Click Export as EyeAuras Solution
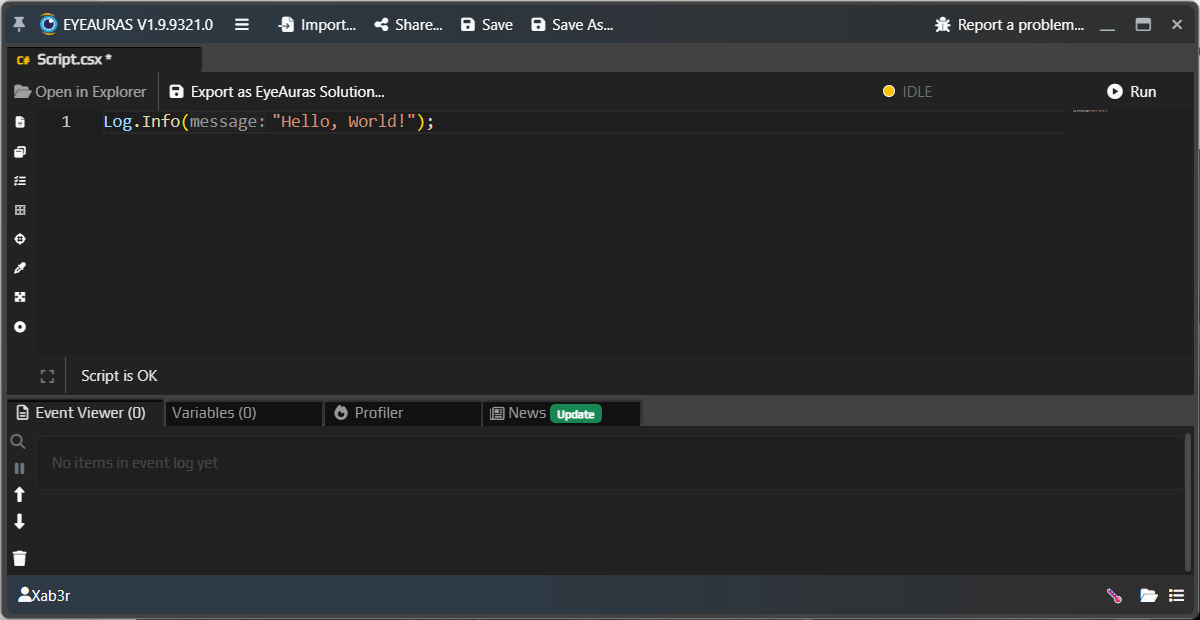 (x=278, y=90)
